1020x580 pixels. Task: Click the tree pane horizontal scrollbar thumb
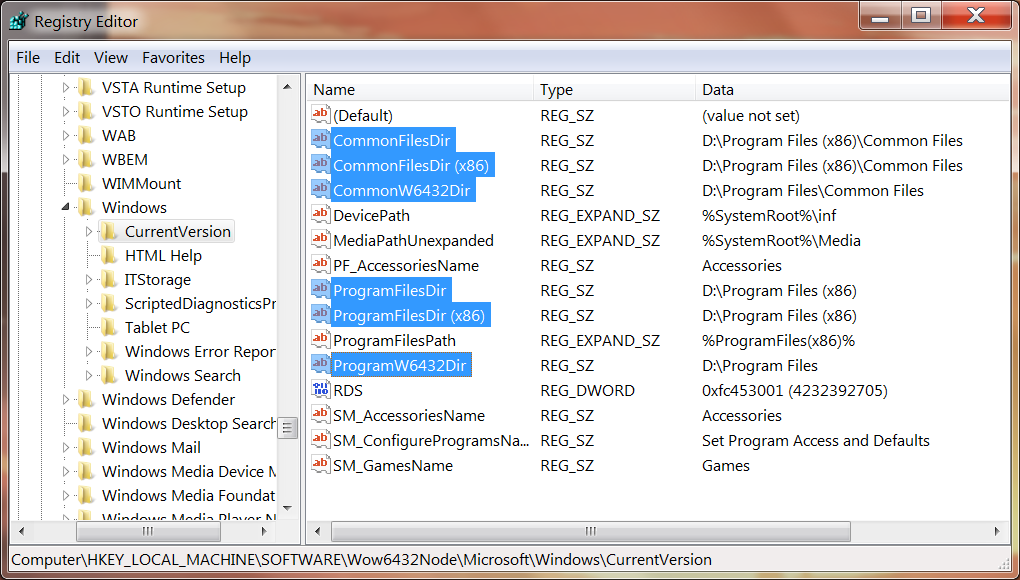pyautogui.click(x=148, y=531)
